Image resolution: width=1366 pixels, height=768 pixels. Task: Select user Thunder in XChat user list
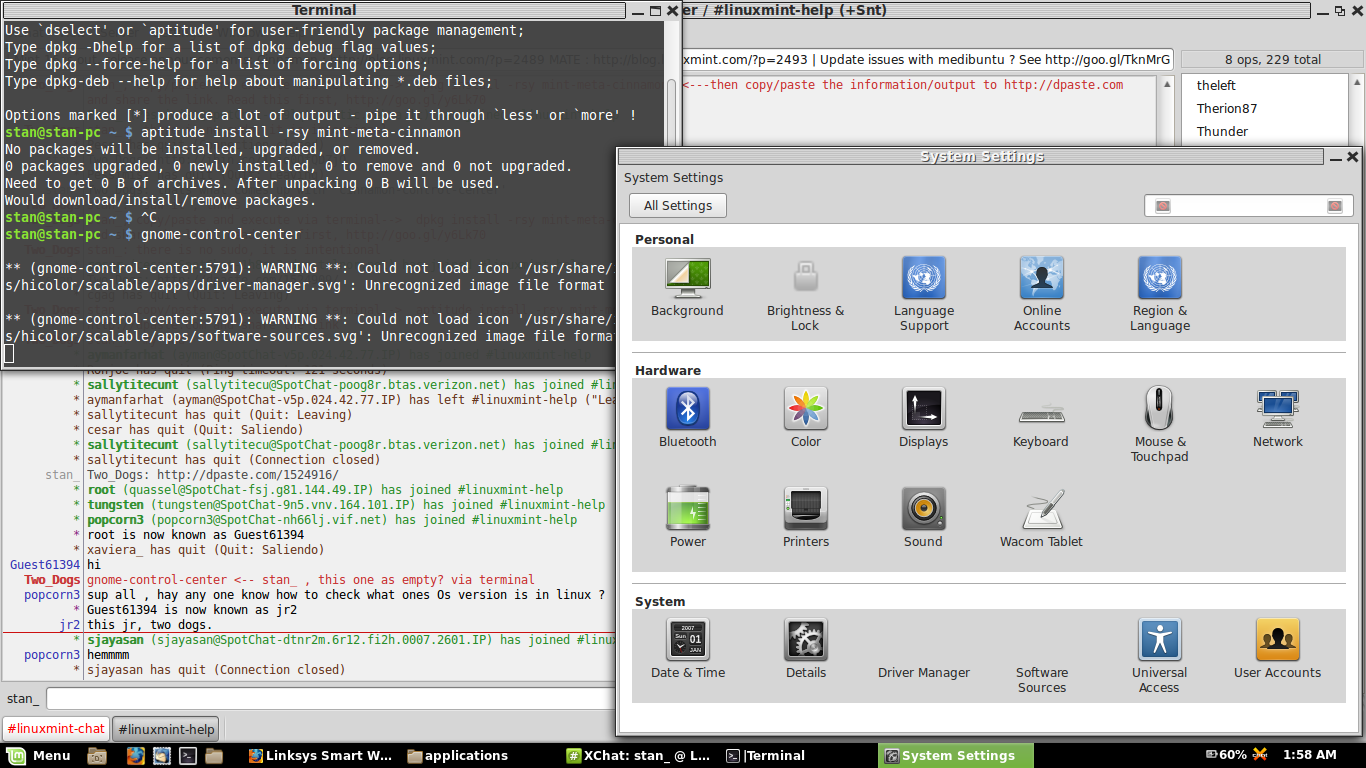click(1222, 131)
